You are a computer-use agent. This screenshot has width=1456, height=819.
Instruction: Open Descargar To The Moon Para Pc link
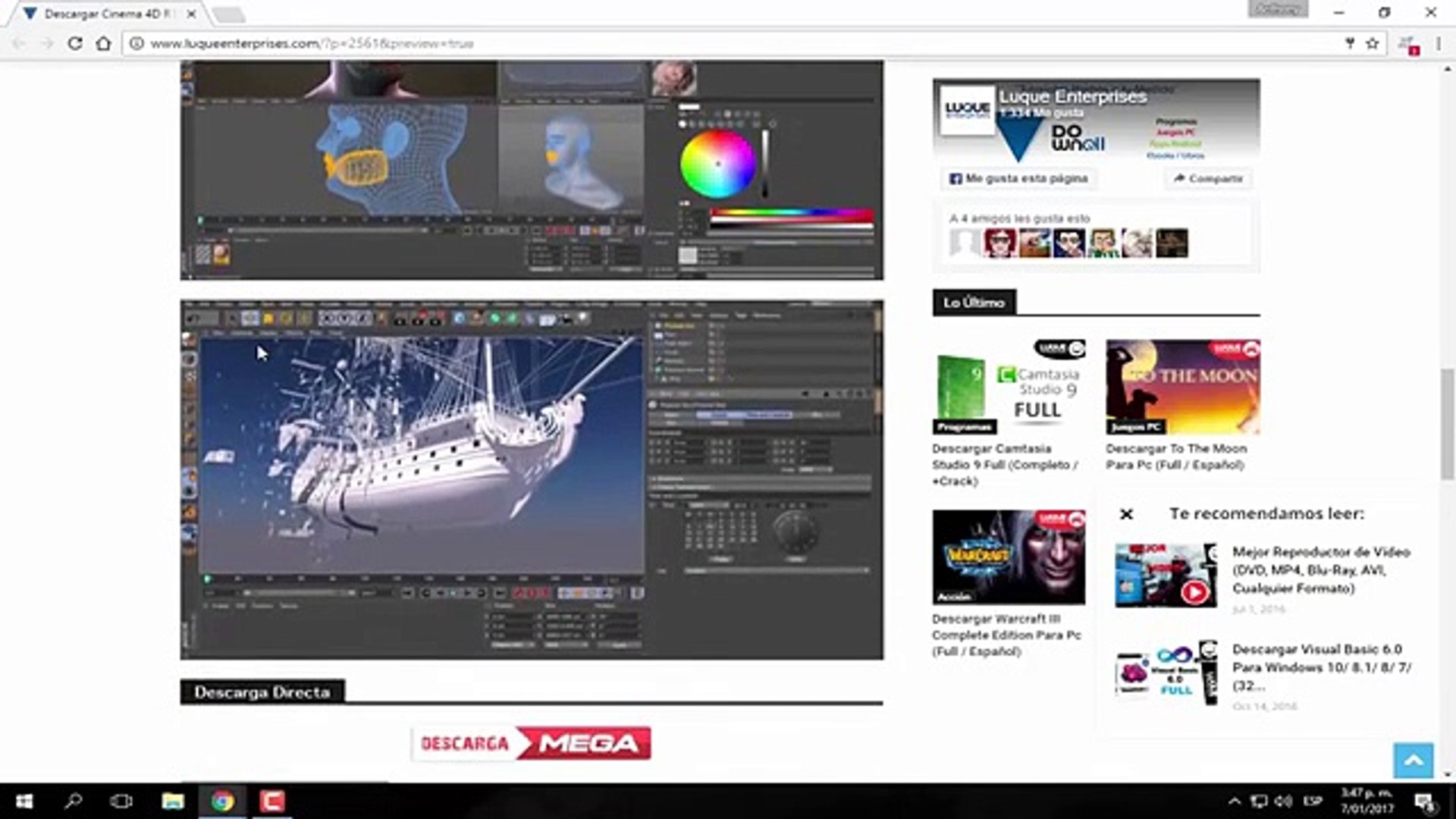[1176, 457]
